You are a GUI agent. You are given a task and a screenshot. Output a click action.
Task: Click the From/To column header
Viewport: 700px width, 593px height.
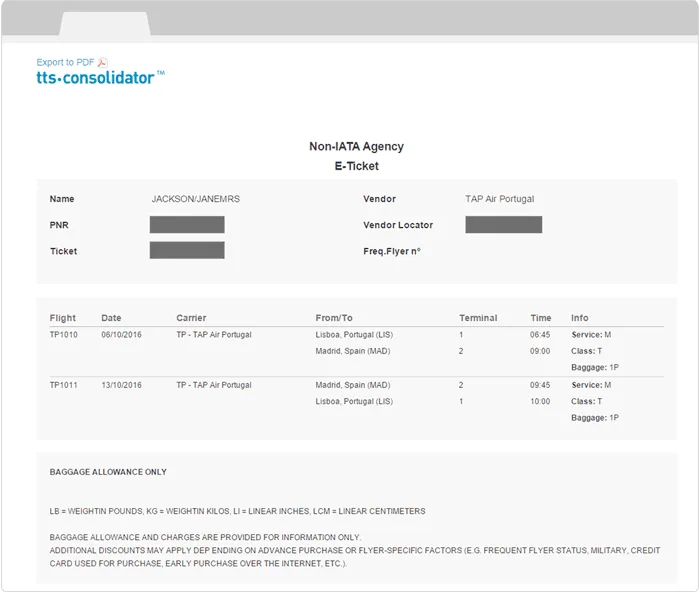334,318
